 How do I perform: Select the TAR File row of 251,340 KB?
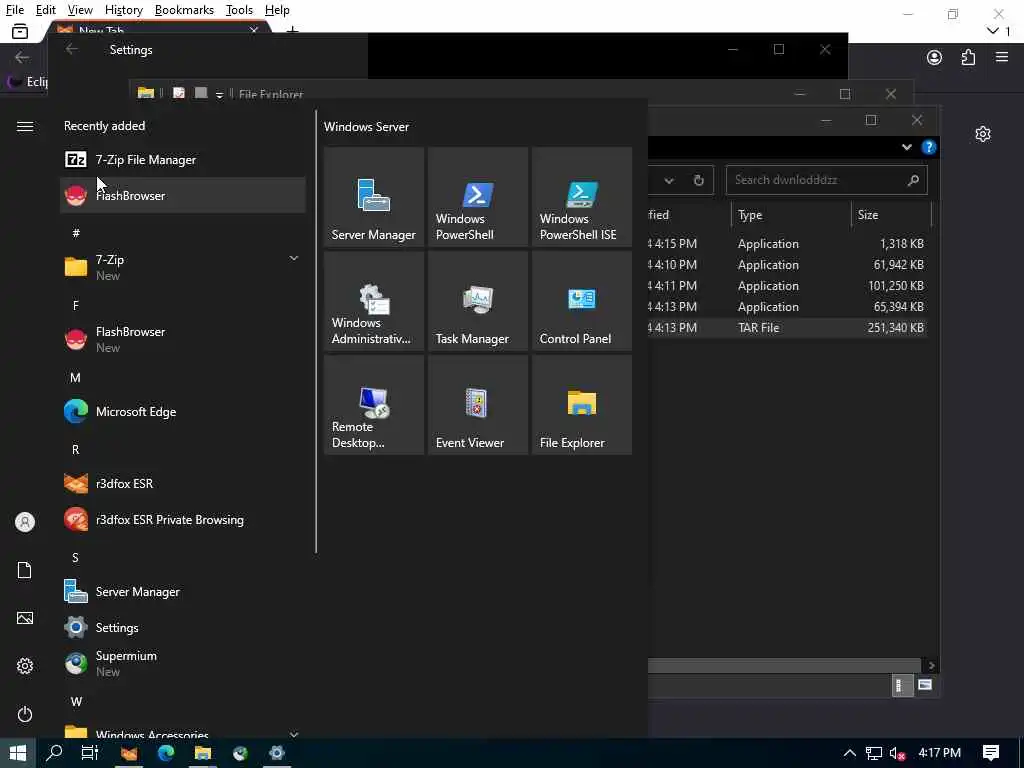tap(788, 327)
